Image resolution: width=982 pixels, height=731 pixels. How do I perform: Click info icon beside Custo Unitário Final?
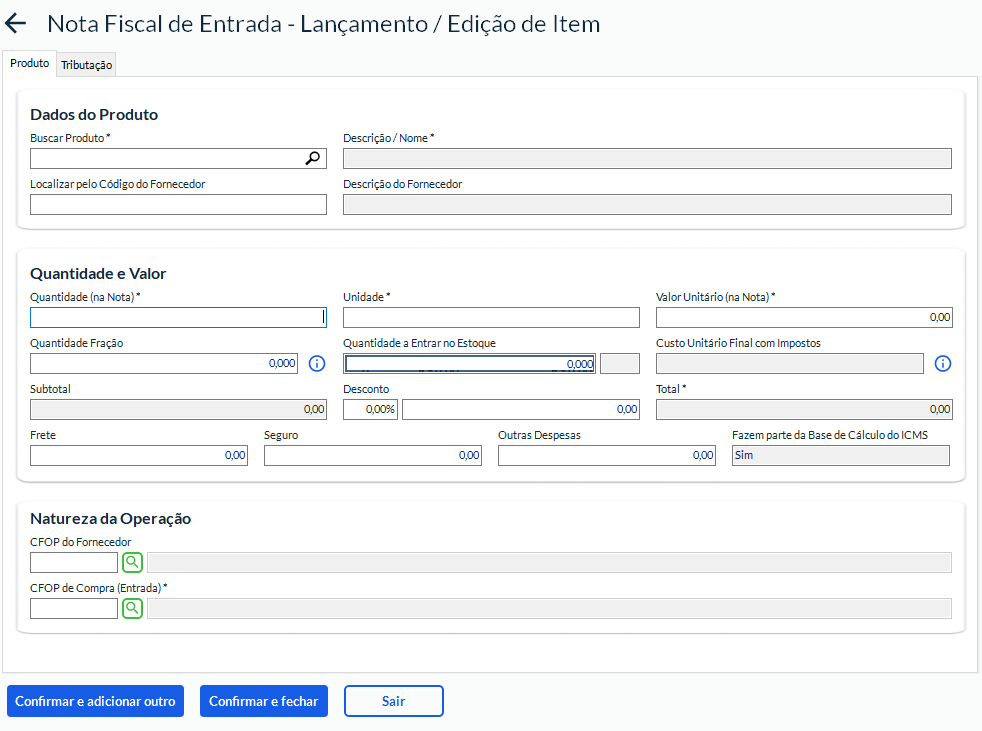(x=942, y=364)
